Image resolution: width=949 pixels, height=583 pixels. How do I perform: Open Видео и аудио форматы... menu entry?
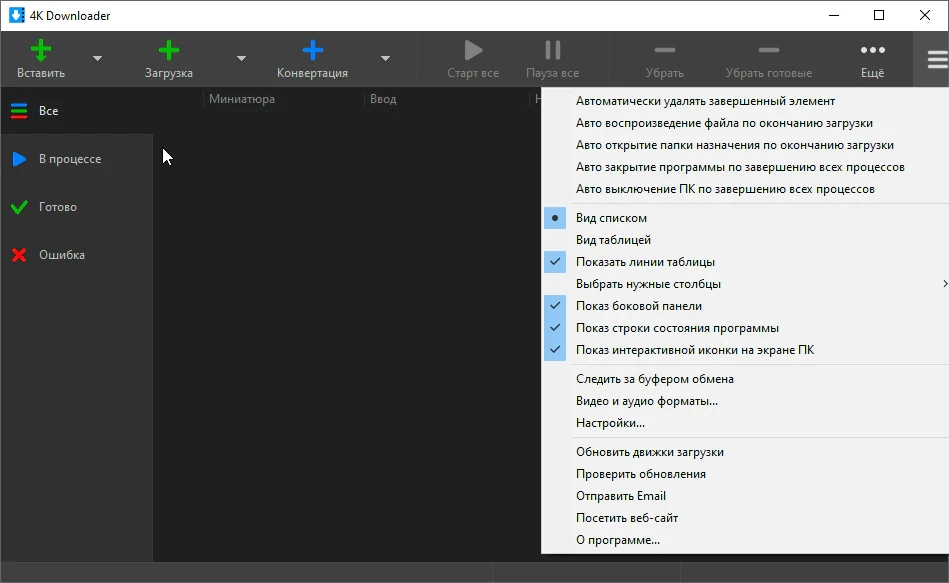[746, 401]
